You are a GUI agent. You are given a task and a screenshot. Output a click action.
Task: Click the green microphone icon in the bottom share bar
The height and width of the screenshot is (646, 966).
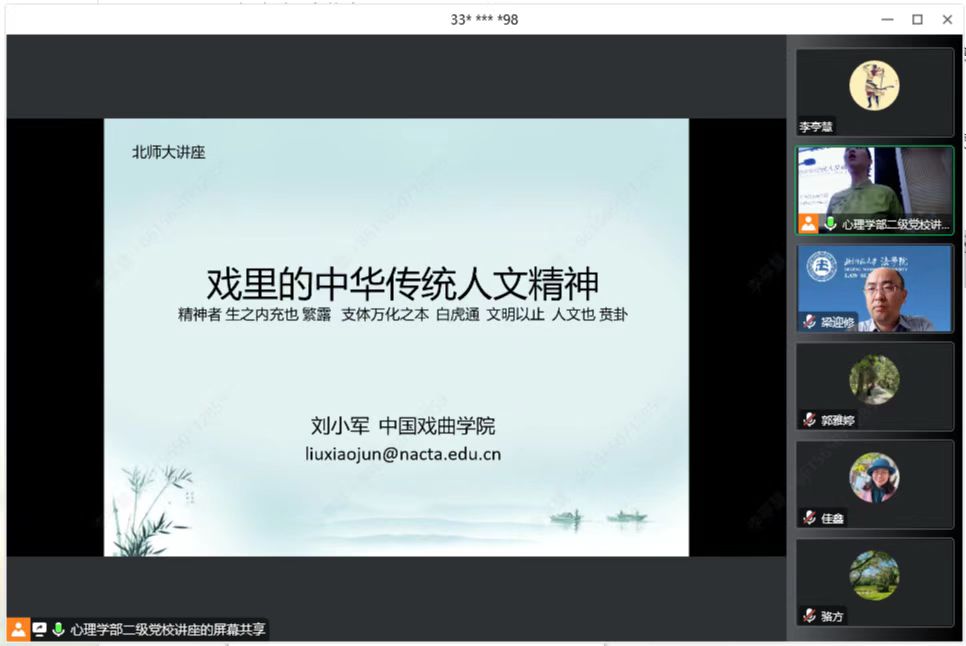[x=58, y=630]
